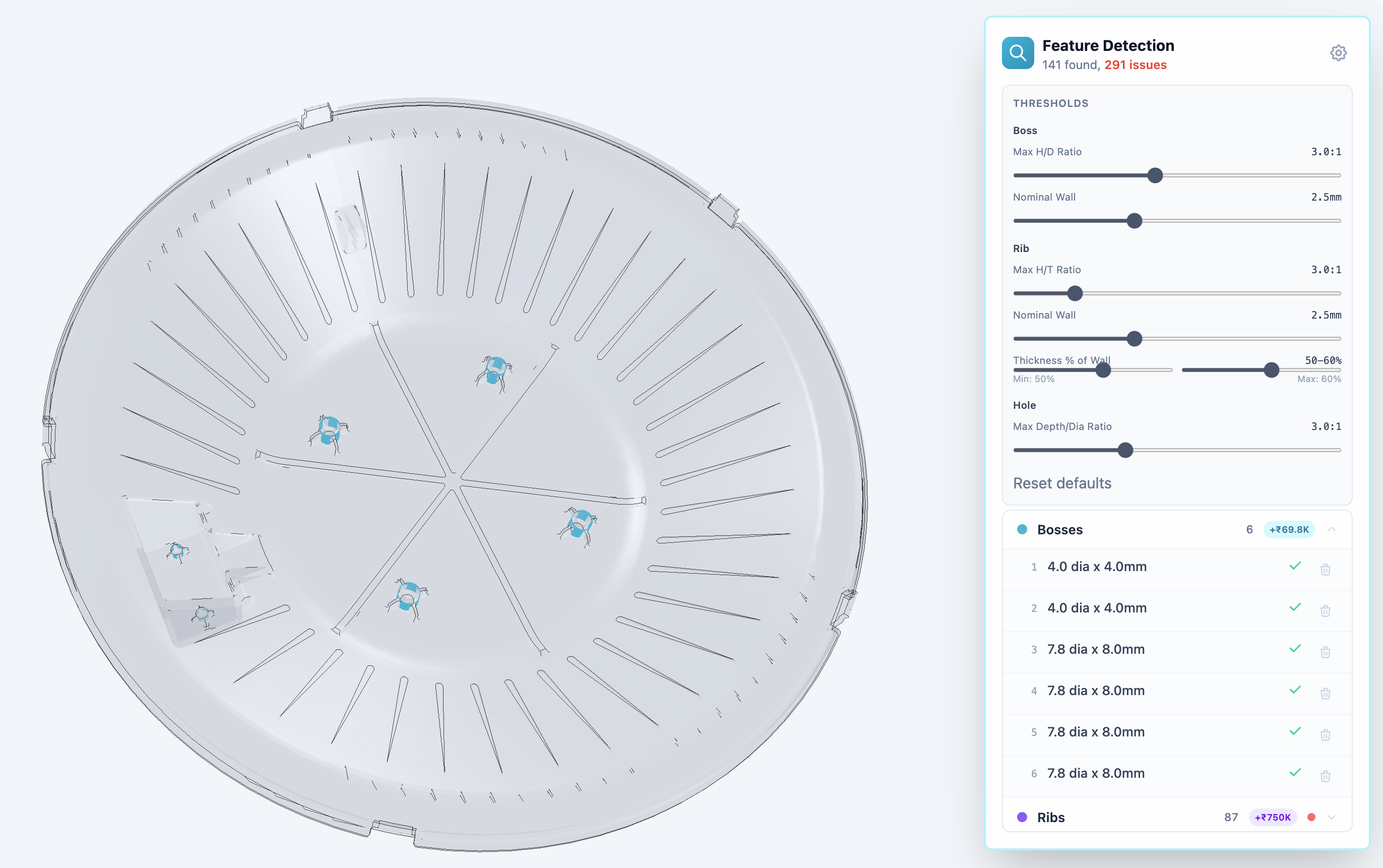1383x868 pixels.
Task: Click the Feature Detection magnifier icon
Action: (1018, 53)
